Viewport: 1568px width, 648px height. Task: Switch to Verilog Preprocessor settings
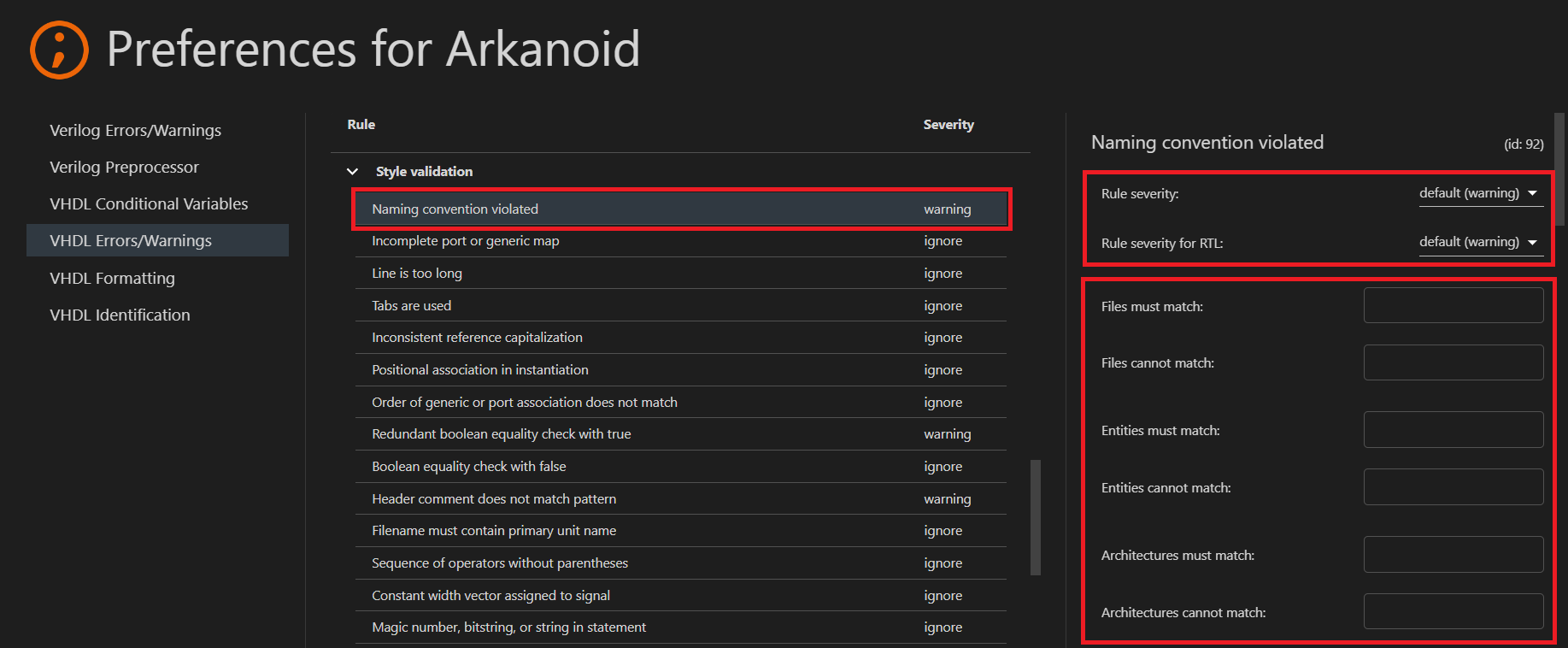tap(124, 167)
